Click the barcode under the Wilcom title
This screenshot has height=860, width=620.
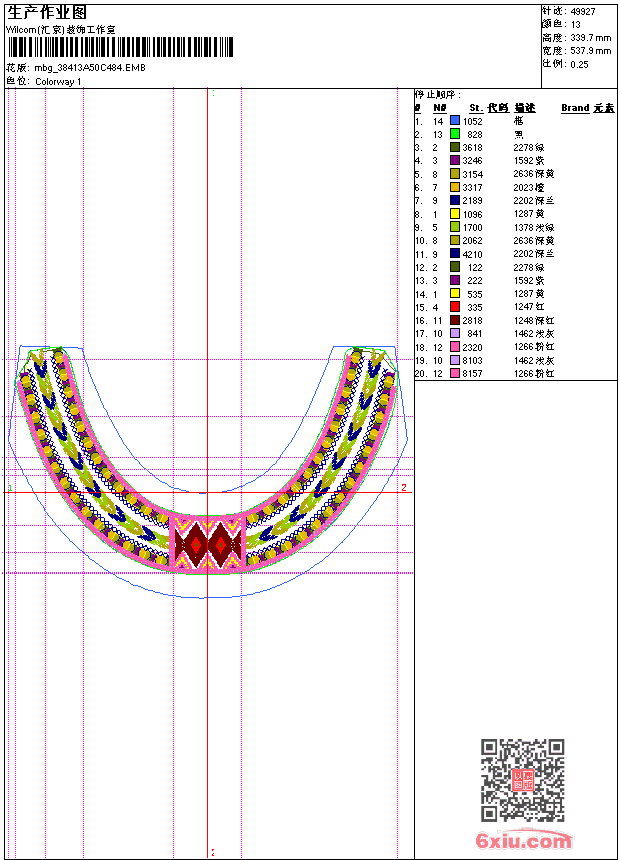pos(120,48)
